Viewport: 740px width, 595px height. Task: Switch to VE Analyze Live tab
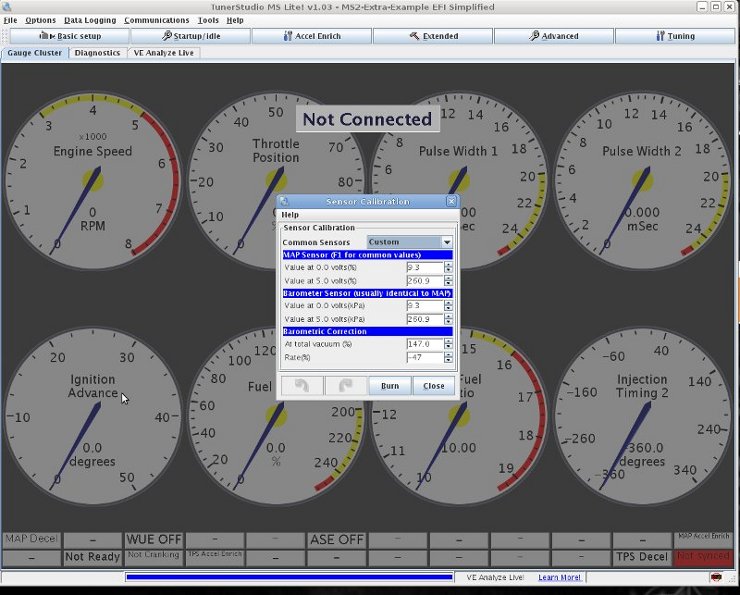pos(164,53)
